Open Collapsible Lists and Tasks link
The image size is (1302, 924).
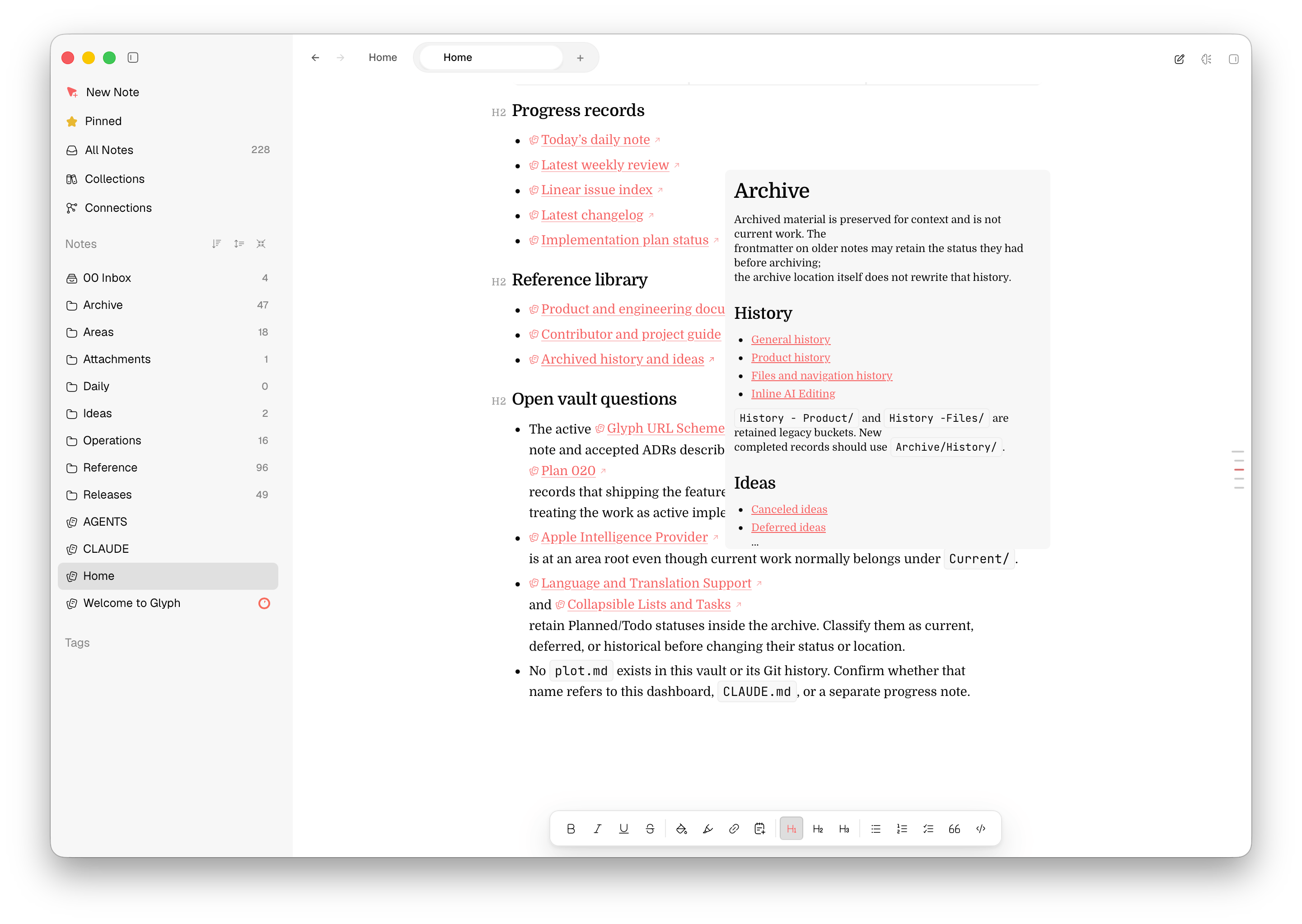(649, 604)
